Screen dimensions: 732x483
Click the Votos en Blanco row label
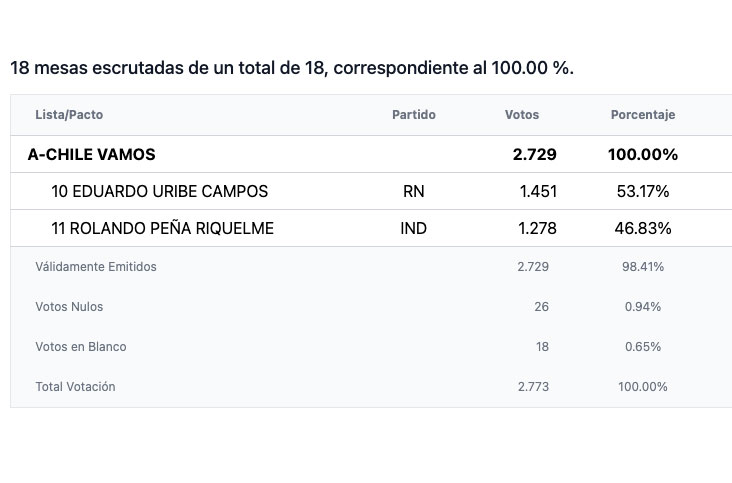[x=81, y=347]
